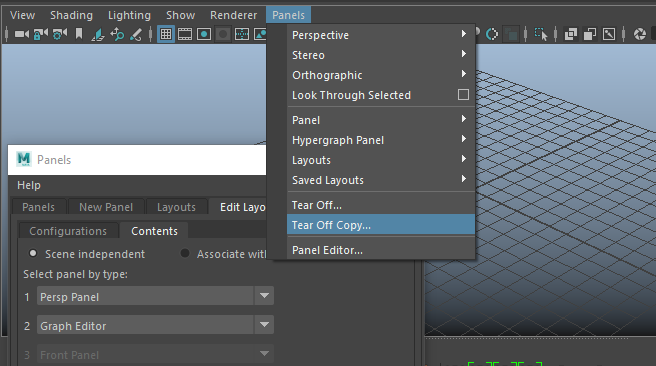This screenshot has height=366, width=656.
Task: Choose Tear Off... menu entry
Action: tap(381, 205)
